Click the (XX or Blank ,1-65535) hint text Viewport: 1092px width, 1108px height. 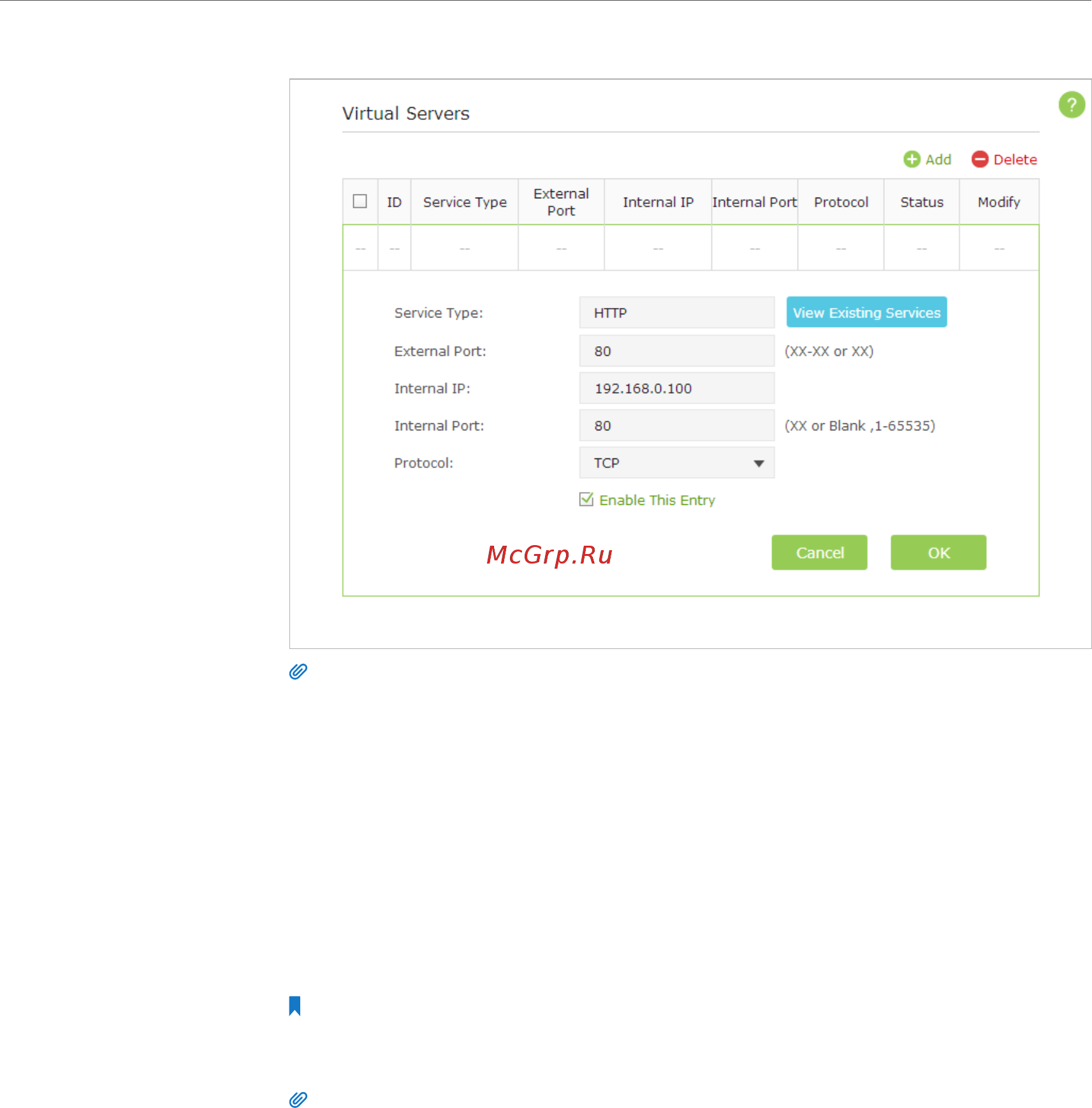tap(859, 426)
